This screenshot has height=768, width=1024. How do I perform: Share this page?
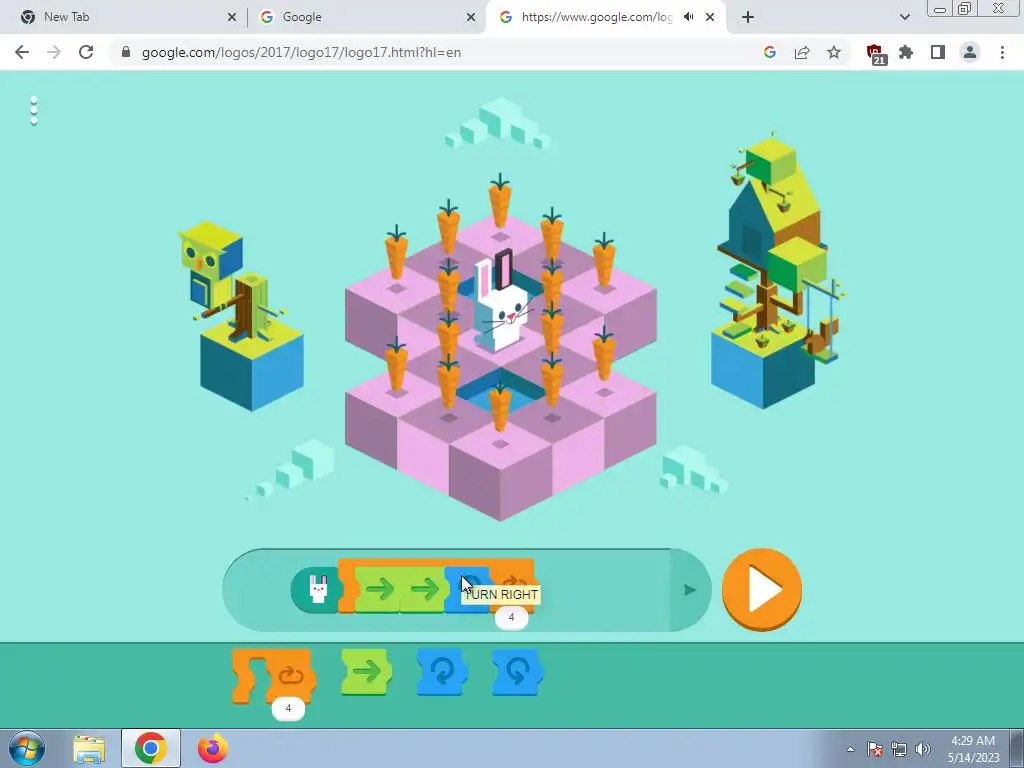[x=802, y=52]
